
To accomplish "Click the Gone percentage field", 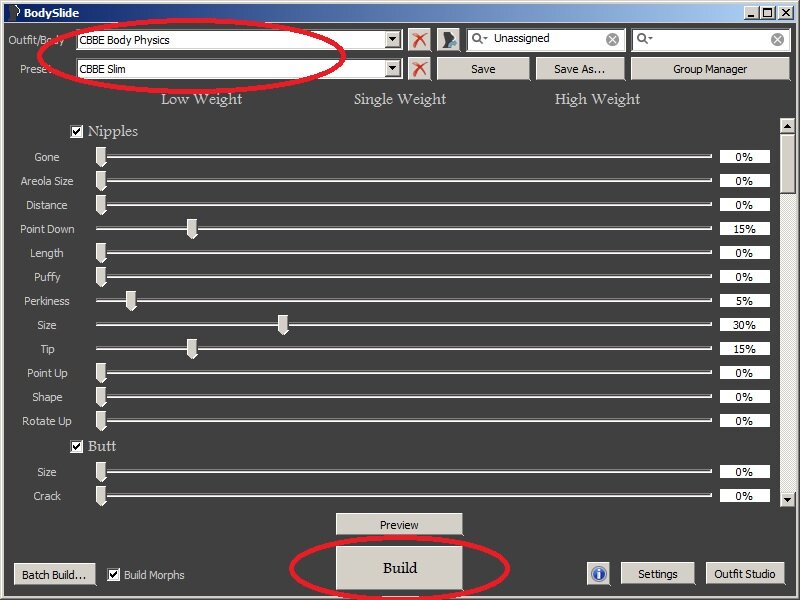I will tap(744, 157).
